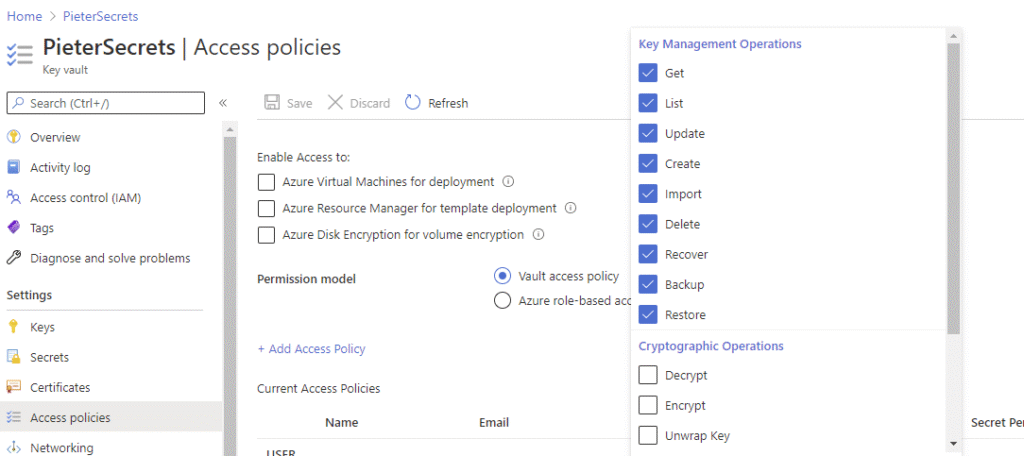Screen dimensions: 1024x456
Task: Click the permissions dropdown scrollbar down arrow
Action: coord(953,444)
